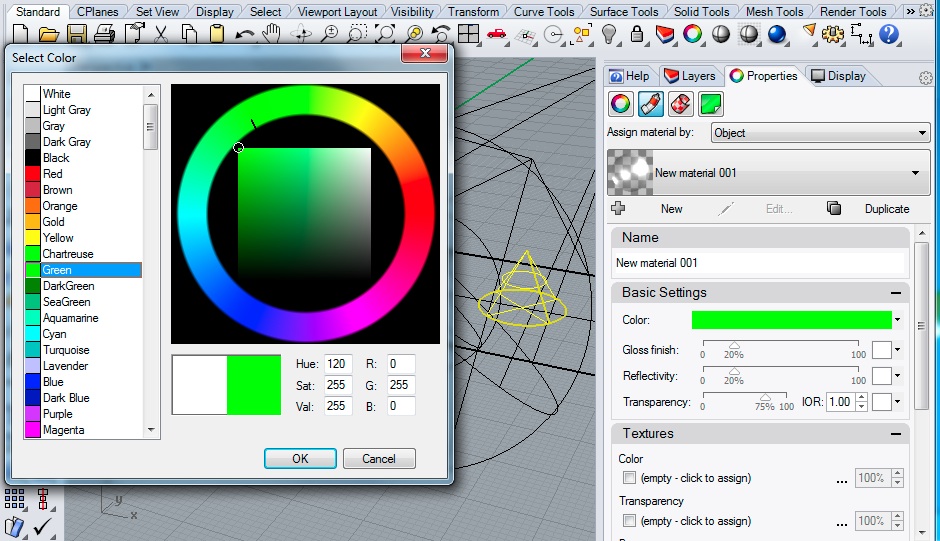Viewport: 940px width, 541px height.
Task: Open the Display panel tab
Action: (x=838, y=76)
